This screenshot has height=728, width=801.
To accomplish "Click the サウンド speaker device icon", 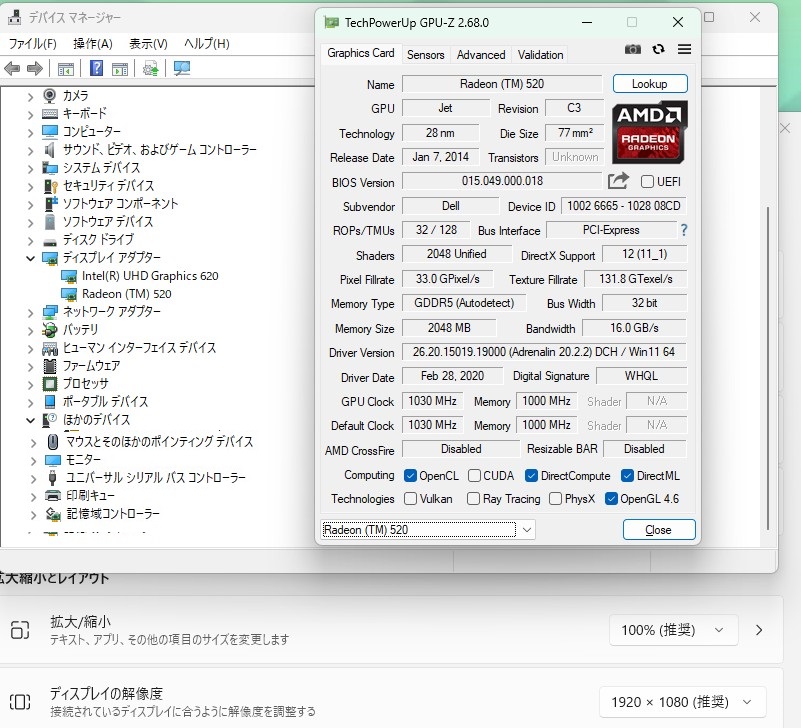I will click(x=49, y=150).
